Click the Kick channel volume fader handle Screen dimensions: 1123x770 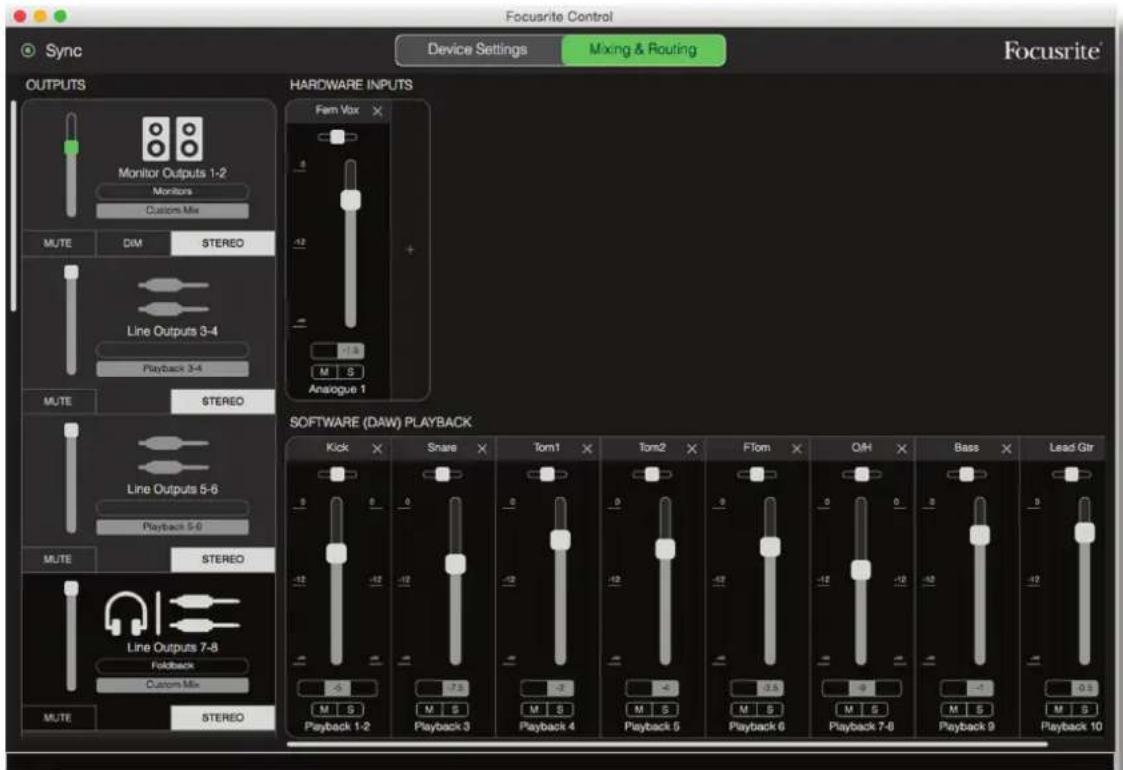[337, 553]
